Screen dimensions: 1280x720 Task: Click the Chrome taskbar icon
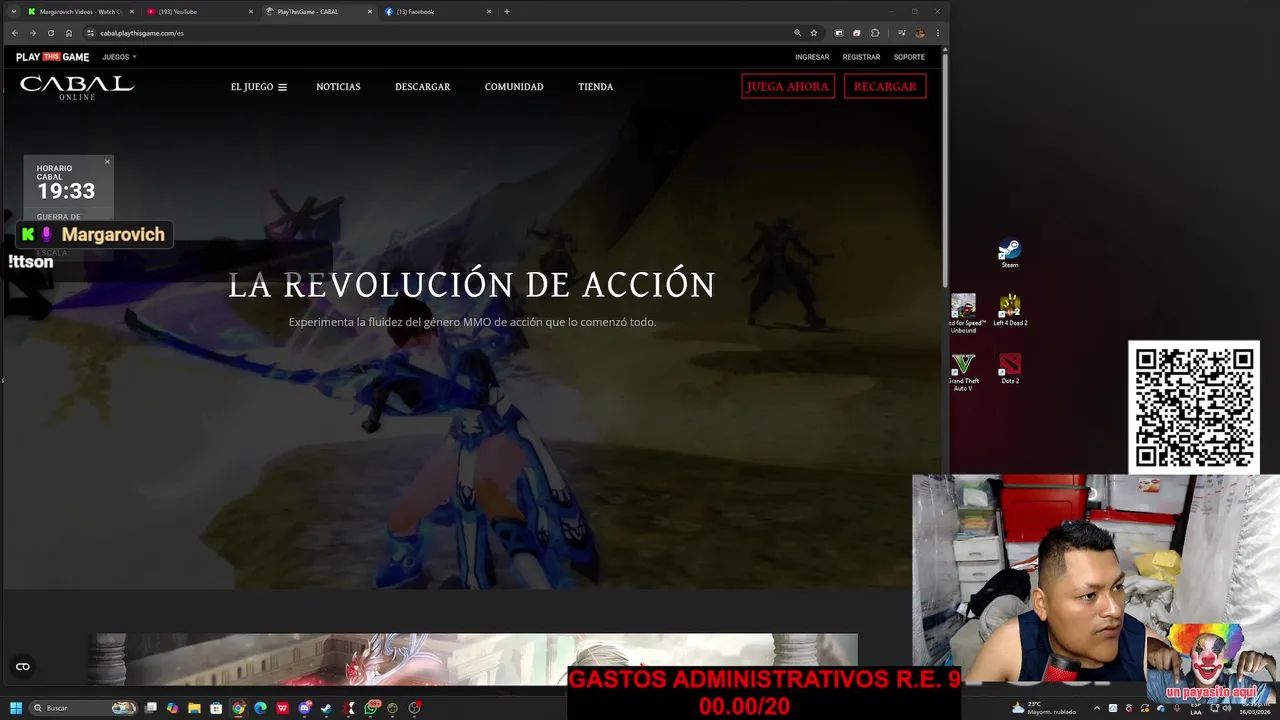coord(238,708)
